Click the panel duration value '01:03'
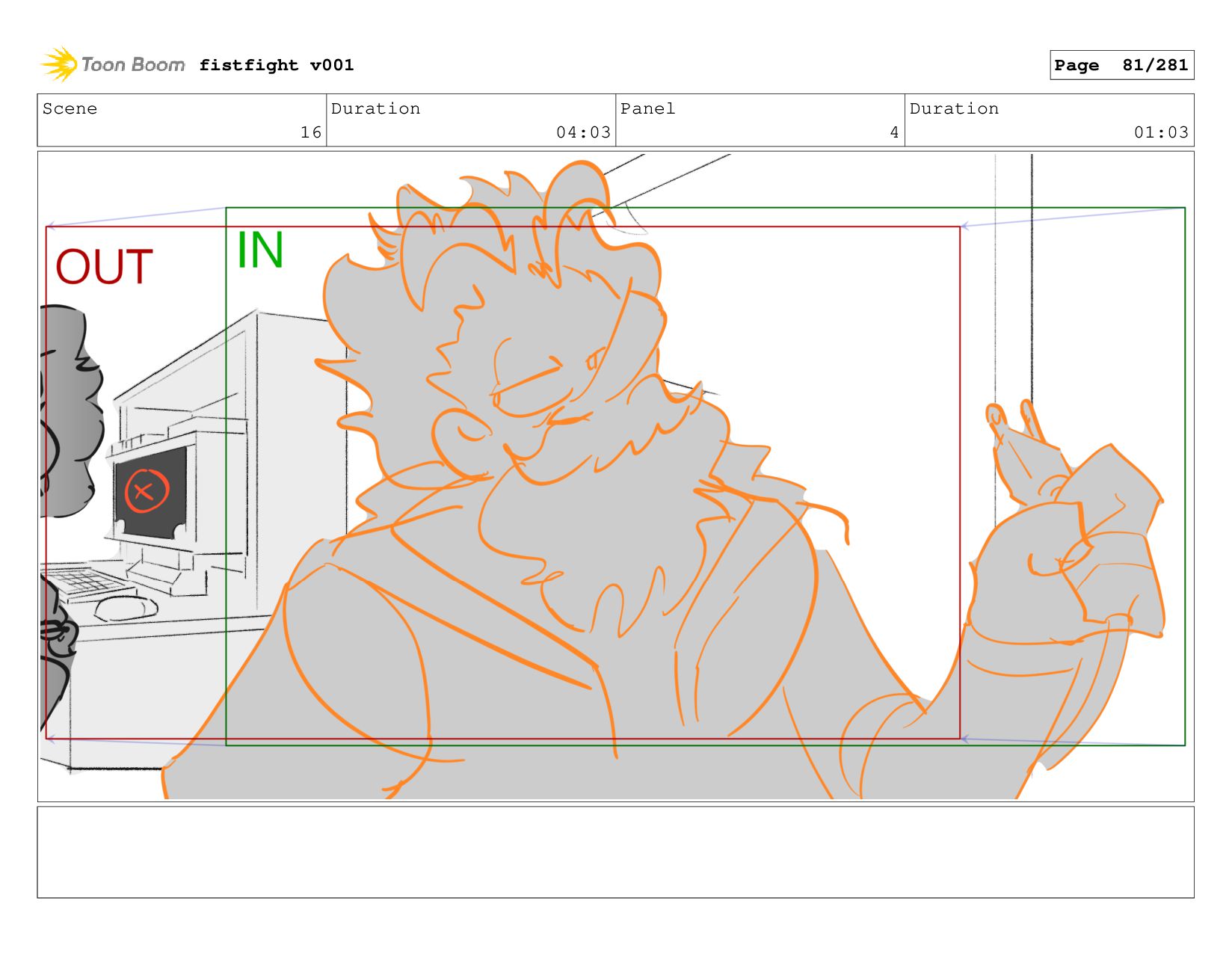 tap(1161, 132)
